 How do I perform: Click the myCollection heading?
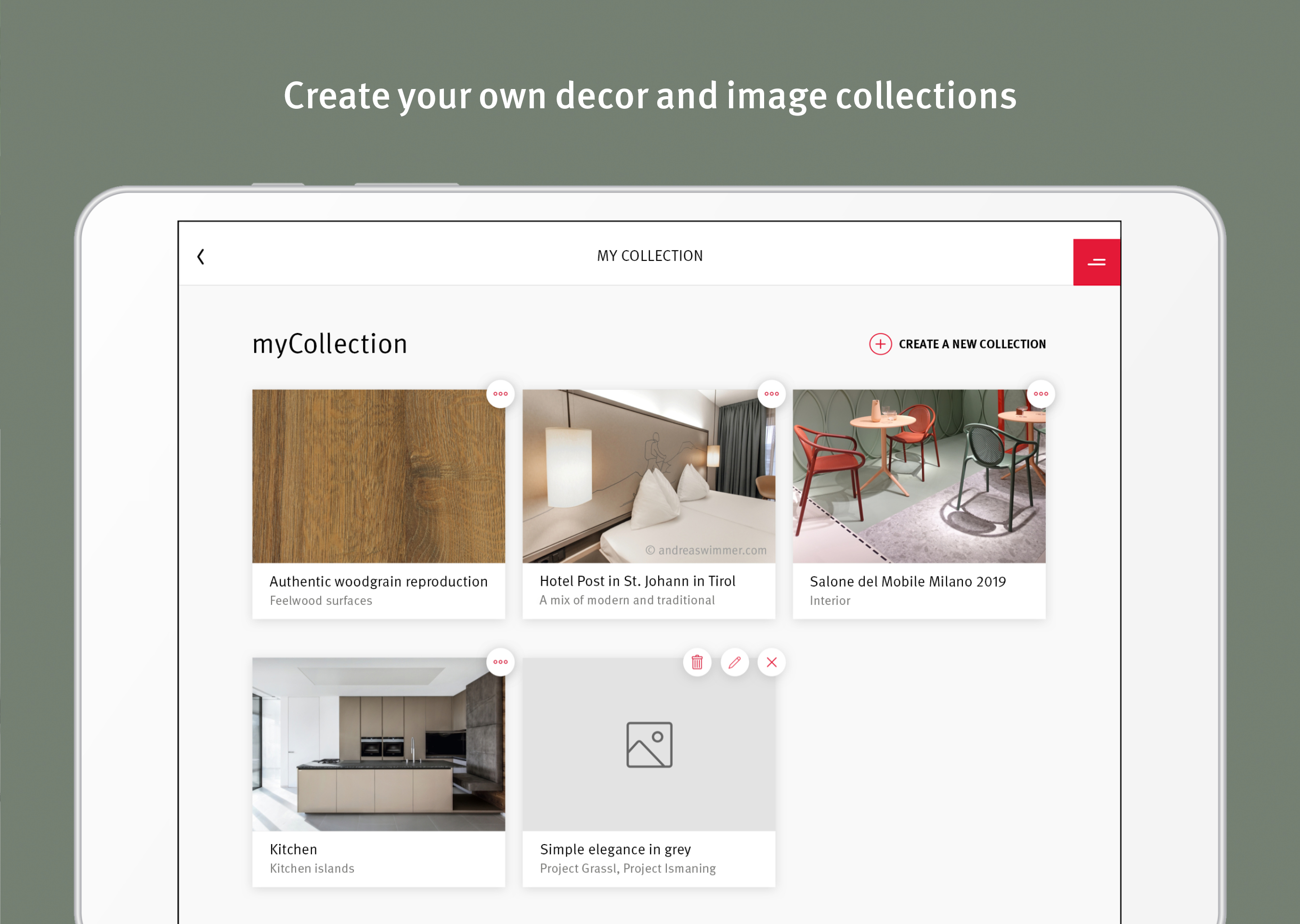pos(329,344)
